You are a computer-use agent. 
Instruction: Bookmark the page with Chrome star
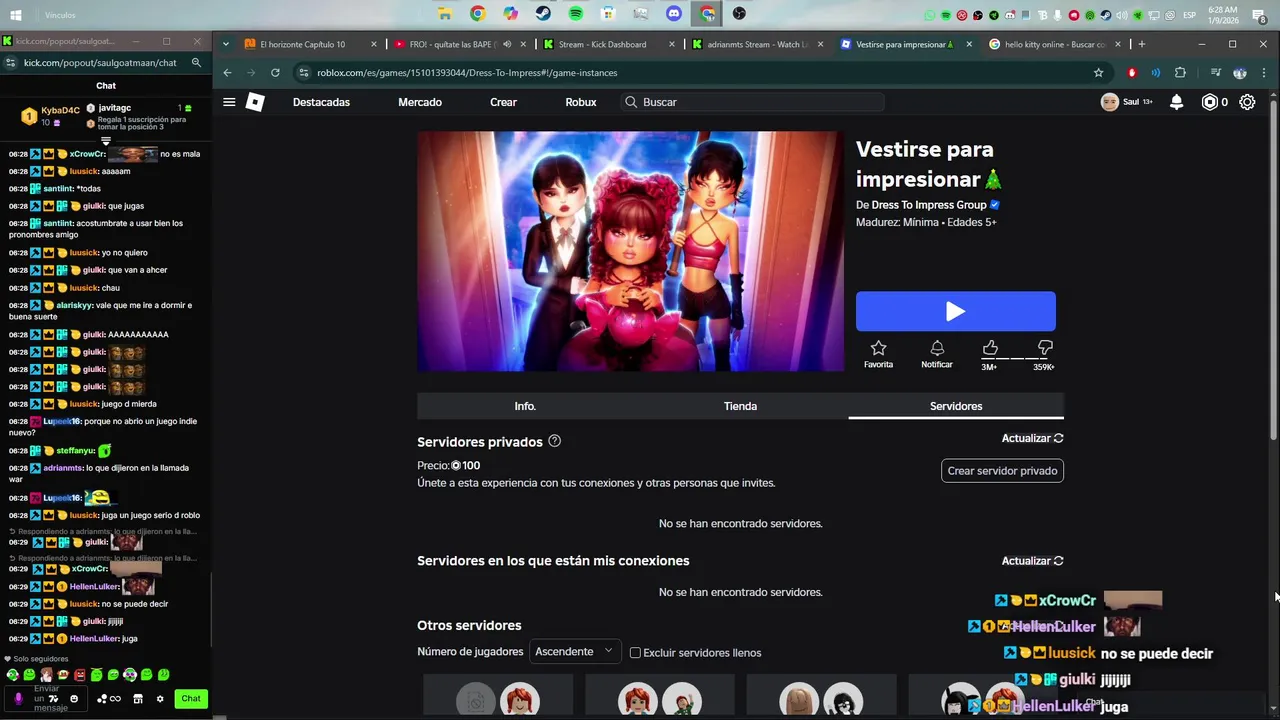[1098, 72]
